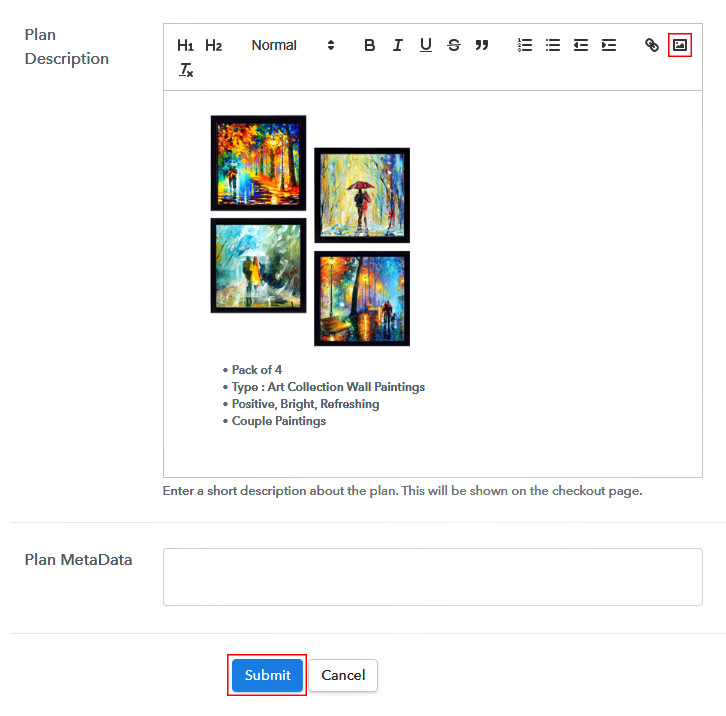Clear text formatting
This screenshot has height=716, width=726.
(186, 70)
